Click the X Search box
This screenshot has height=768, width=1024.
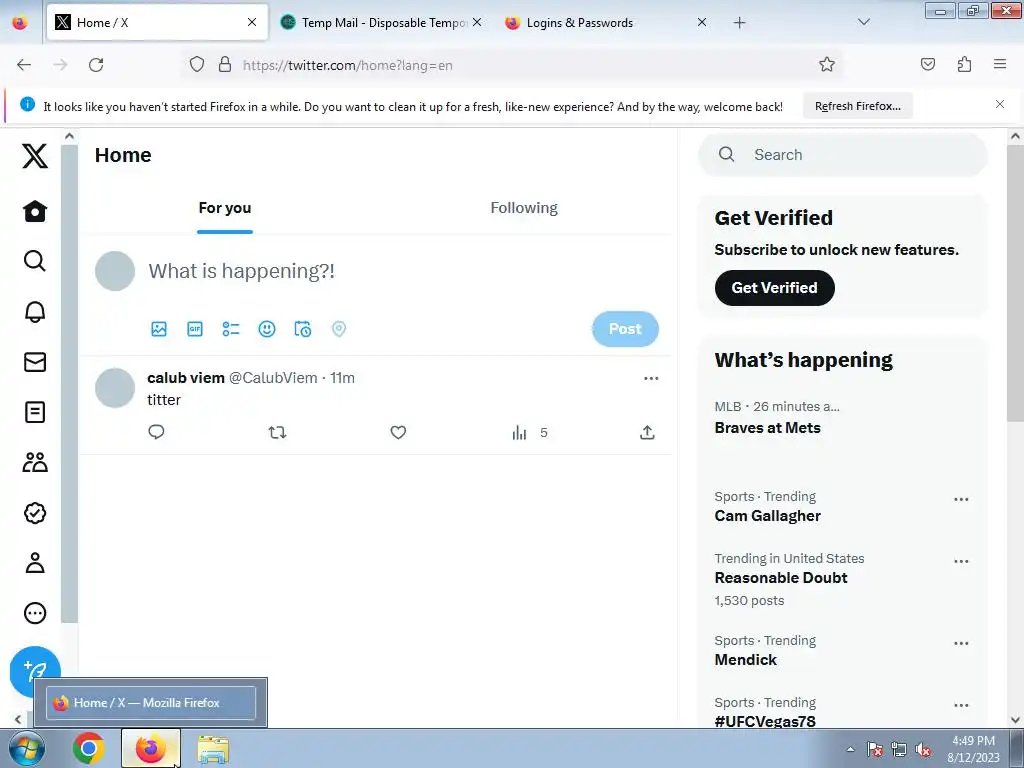click(842, 155)
